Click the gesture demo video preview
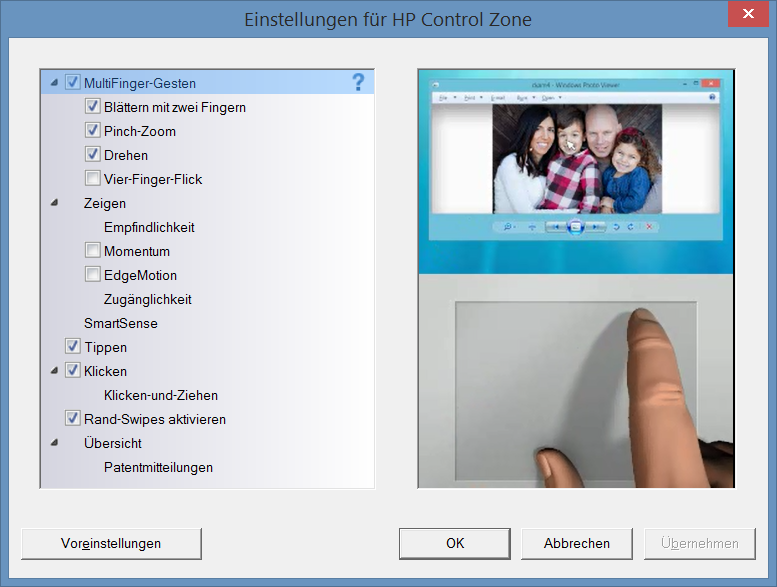Screen dimensions: 777x587 coord(576,279)
